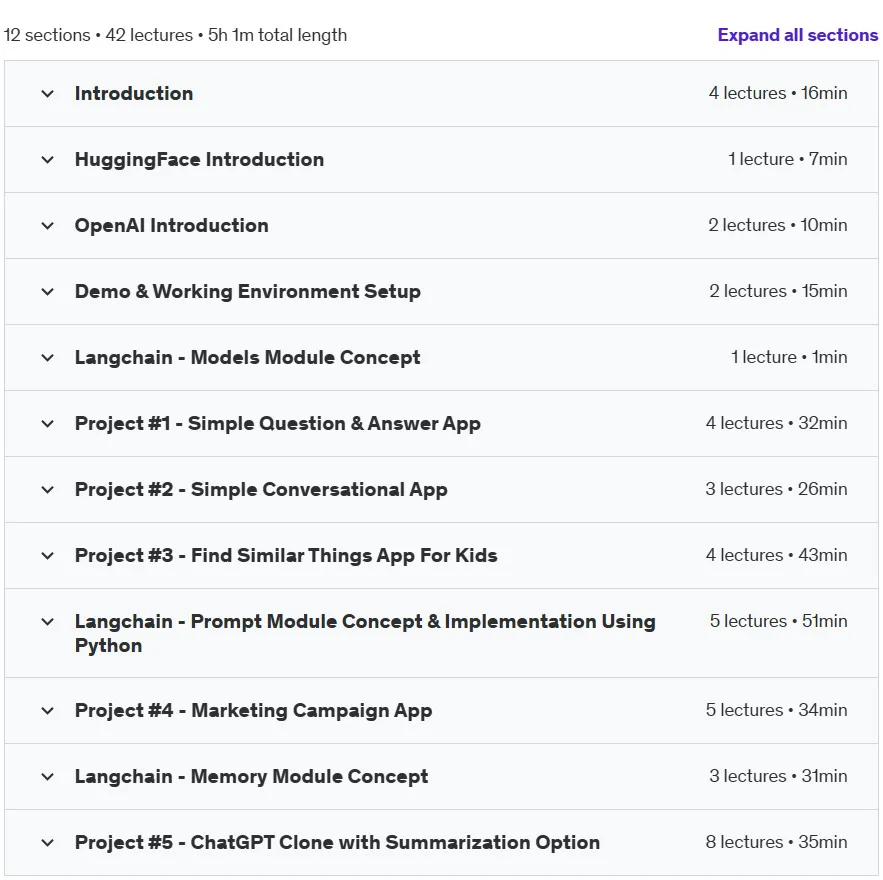Image resolution: width=883 pixels, height=880 pixels.
Task: Click '2 lectures • 10min' text
Action: [778, 225]
